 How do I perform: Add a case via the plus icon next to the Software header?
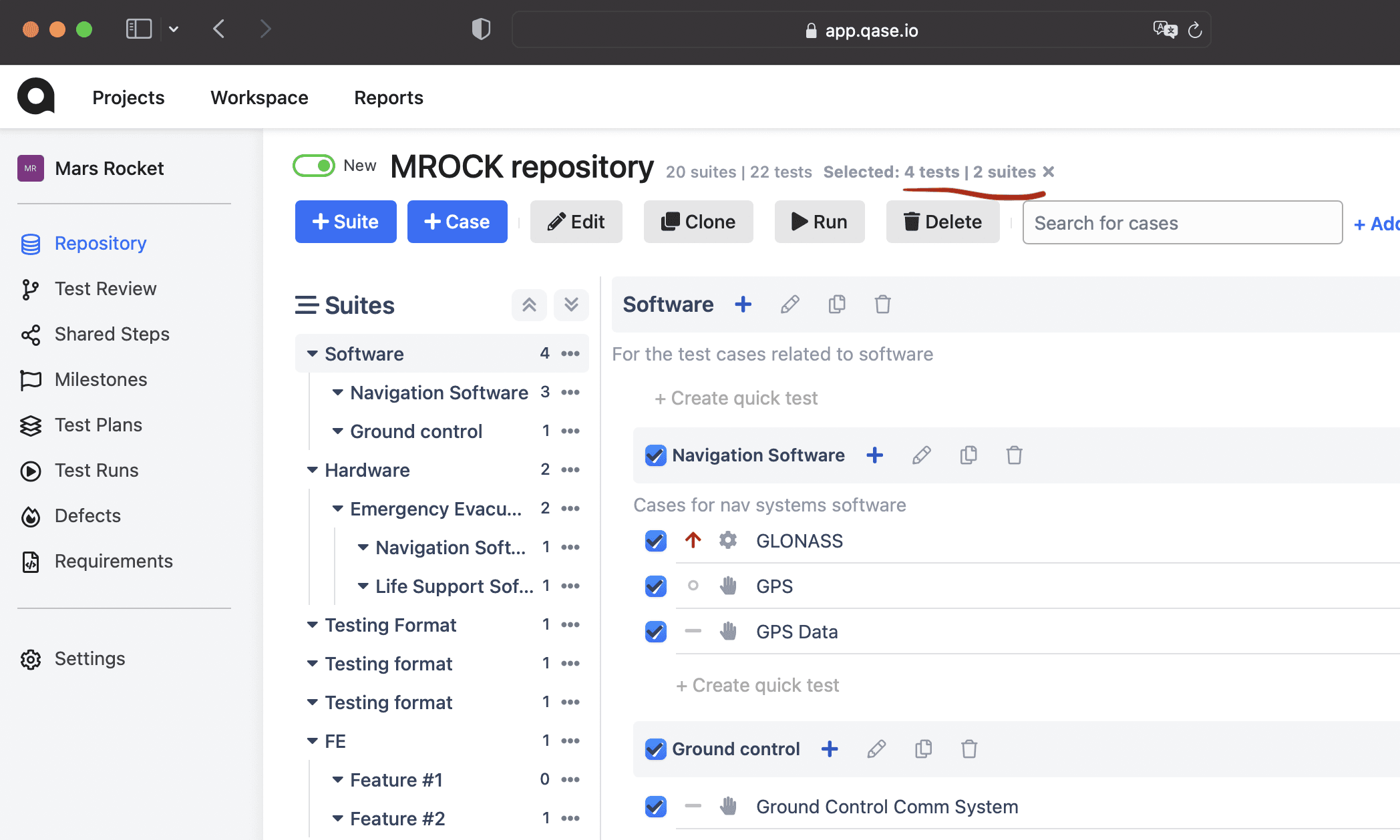(743, 304)
